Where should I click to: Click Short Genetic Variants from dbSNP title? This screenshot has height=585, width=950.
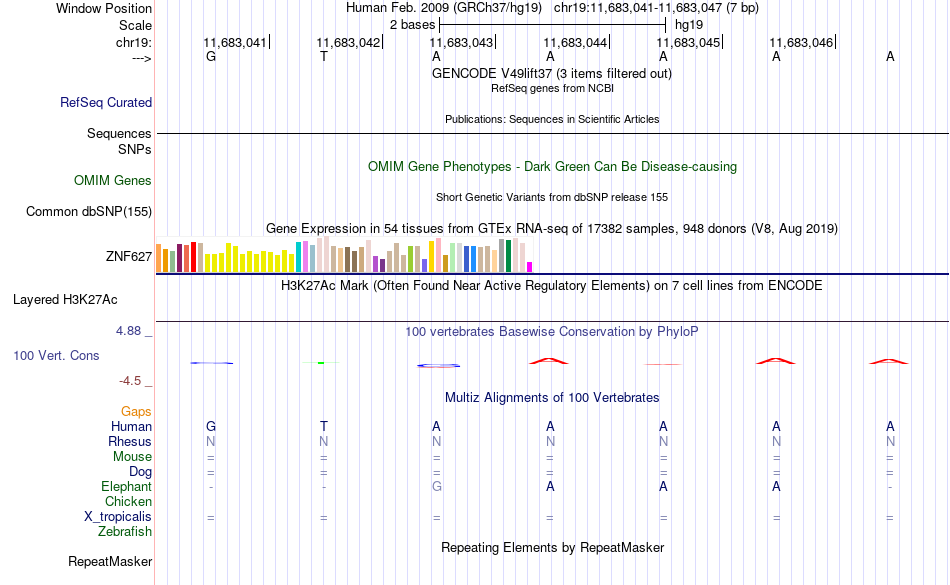coord(552,197)
